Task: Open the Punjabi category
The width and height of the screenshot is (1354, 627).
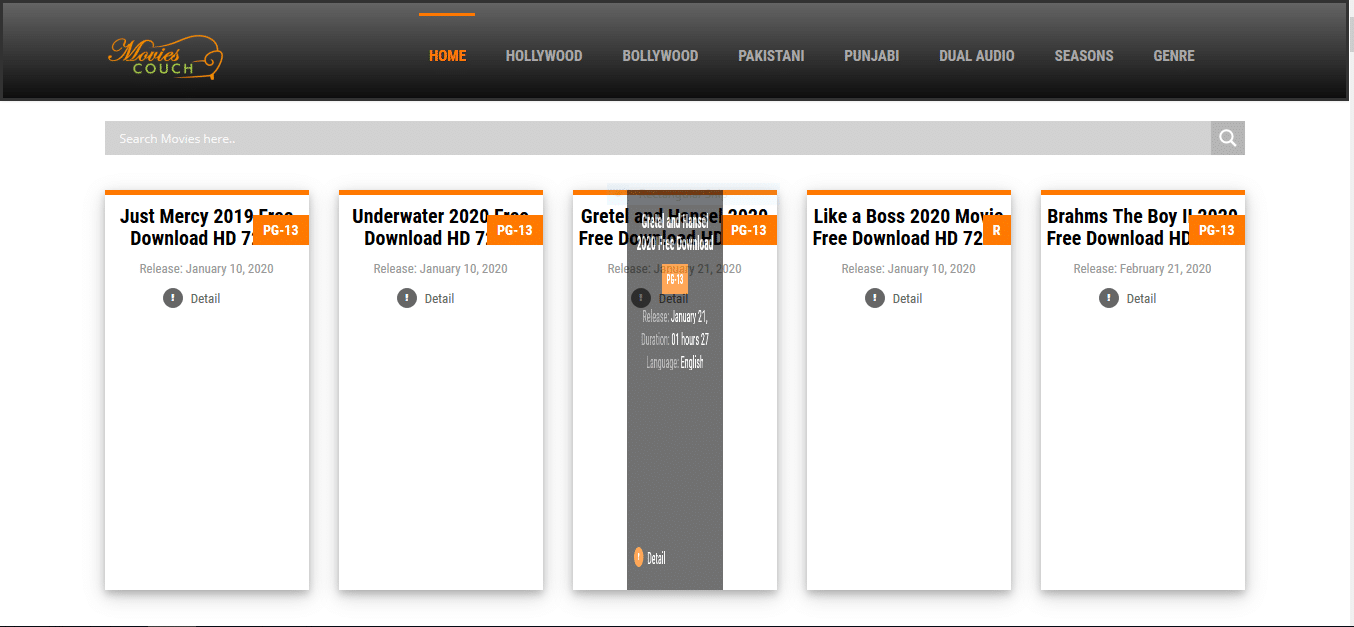Action: point(871,56)
